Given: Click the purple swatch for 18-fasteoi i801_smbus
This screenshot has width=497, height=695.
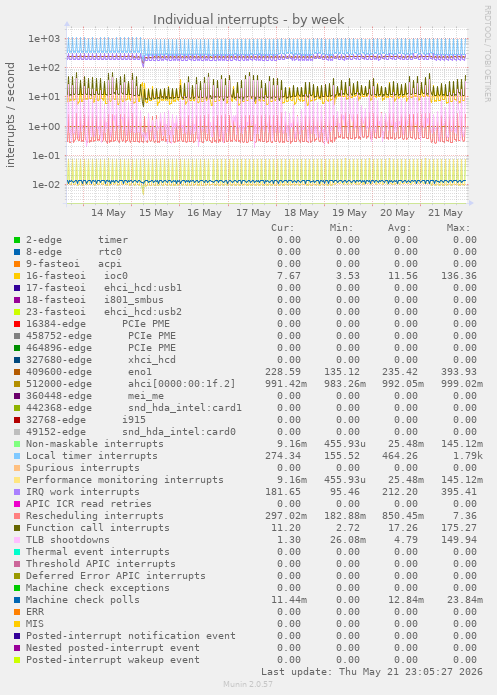Looking at the screenshot, I should click(17, 300).
